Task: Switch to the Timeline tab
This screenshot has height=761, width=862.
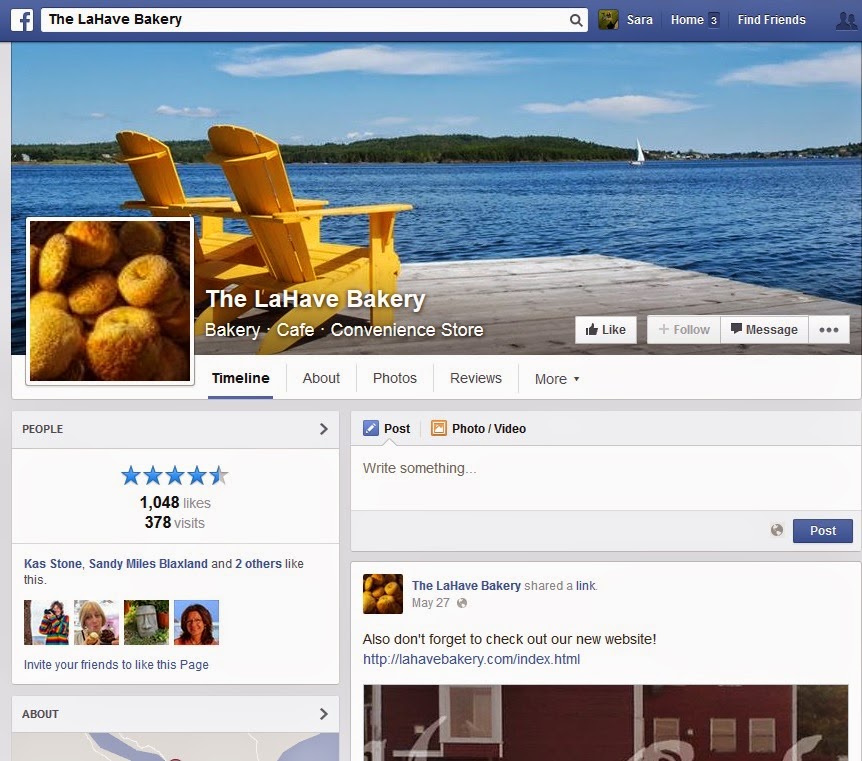Action: tap(240, 378)
